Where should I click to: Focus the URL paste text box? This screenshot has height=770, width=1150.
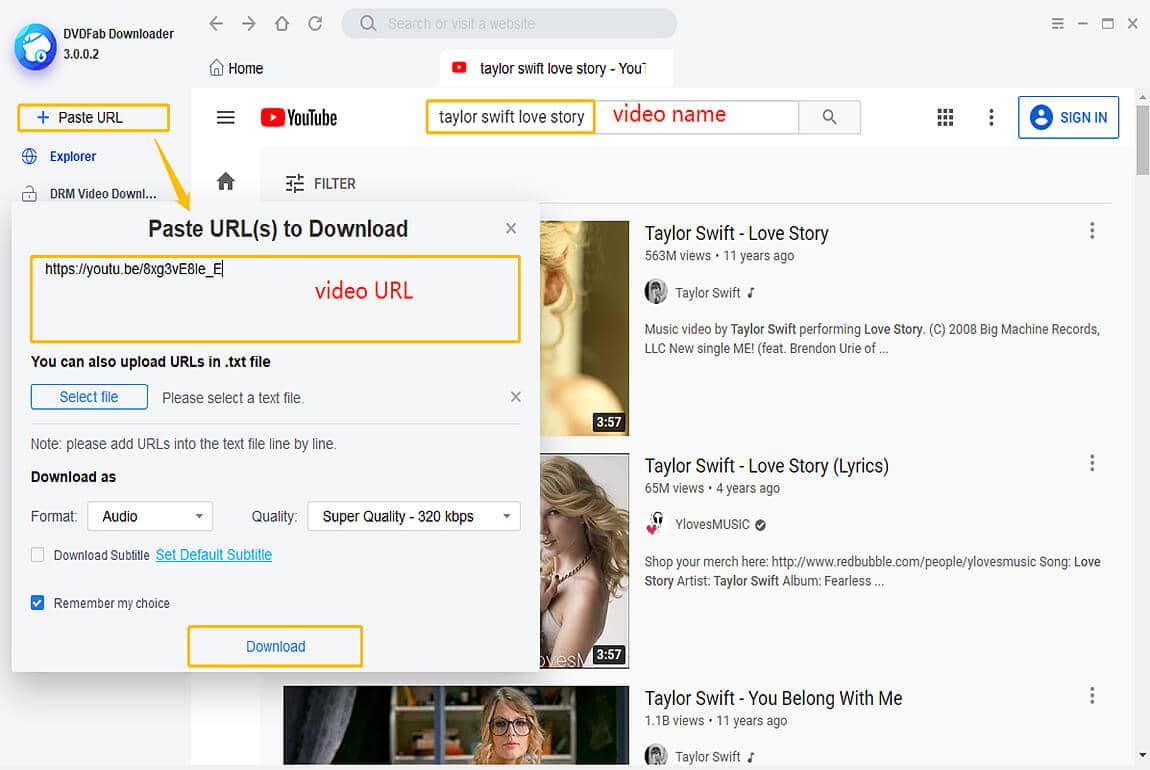(275, 298)
